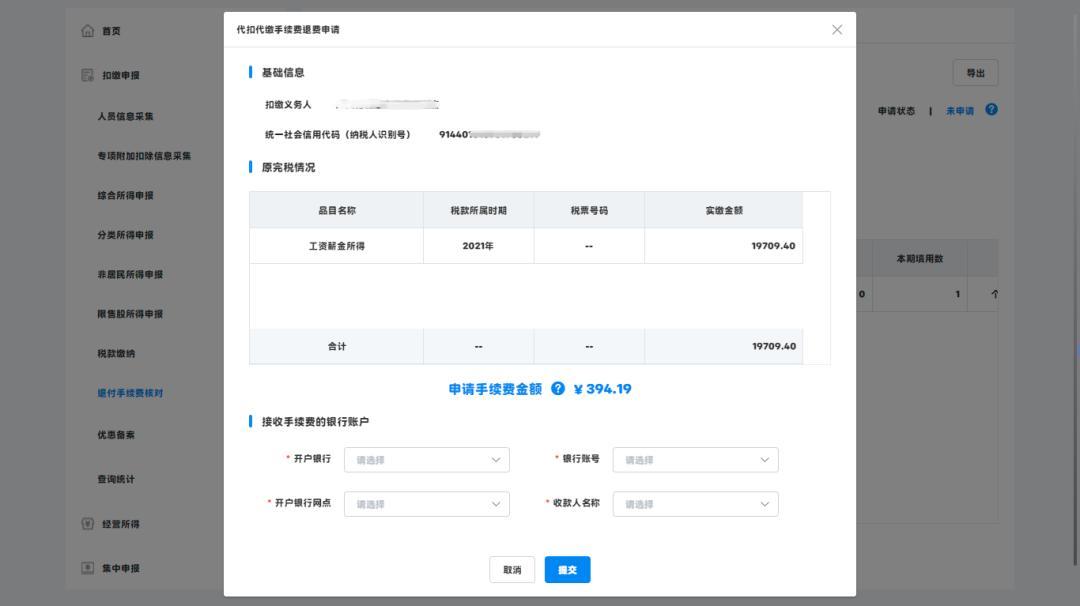Click help icon beside 申请手续费金额
Image resolution: width=1080 pixels, height=606 pixels.
coord(558,389)
